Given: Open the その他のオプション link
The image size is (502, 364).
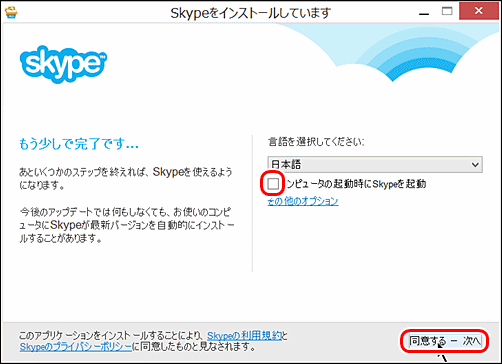Looking at the screenshot, I should [x=303, y=201].
